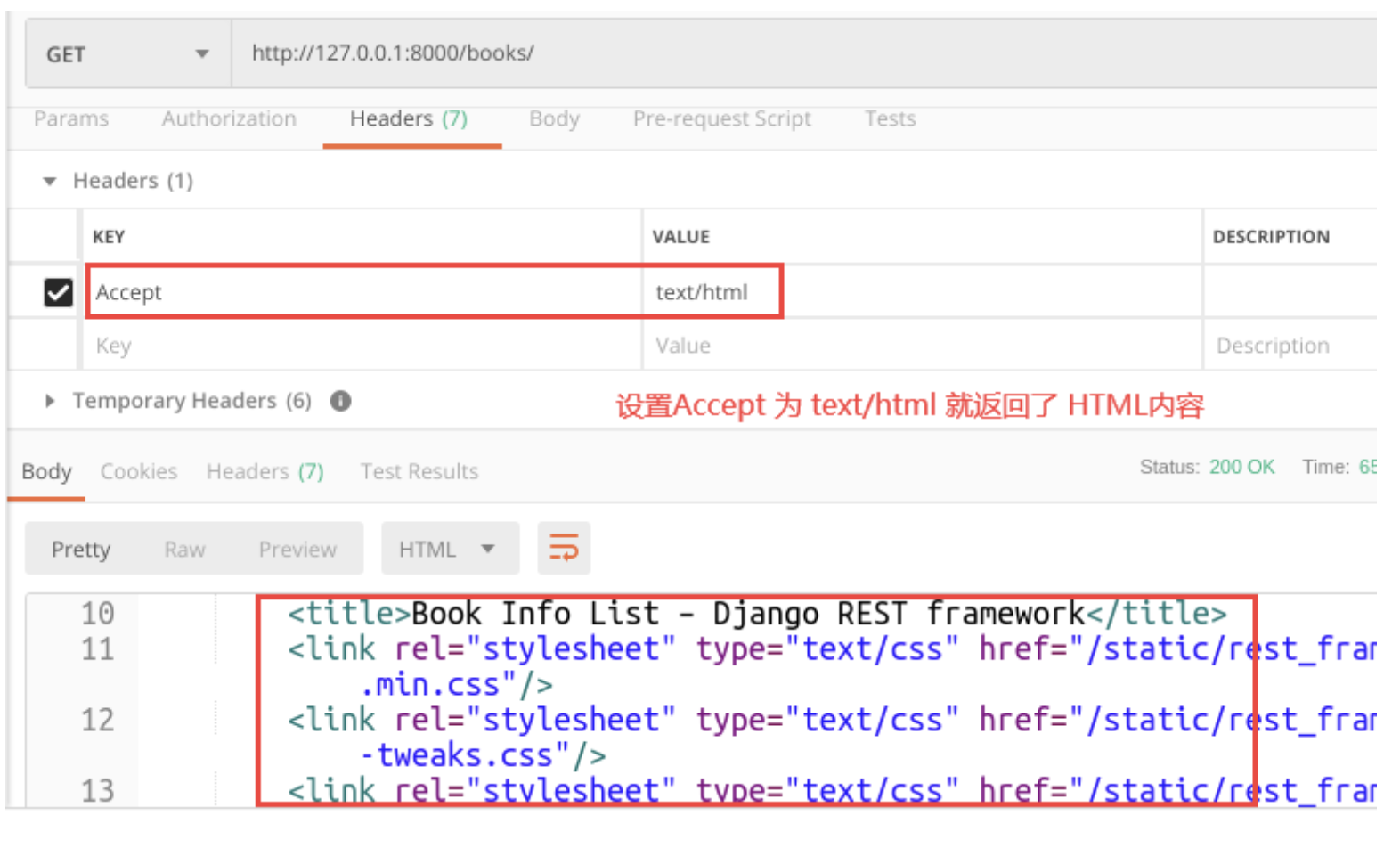Open the response Cookies tab
Screen dimensions: 1400x848
[139, 471]
